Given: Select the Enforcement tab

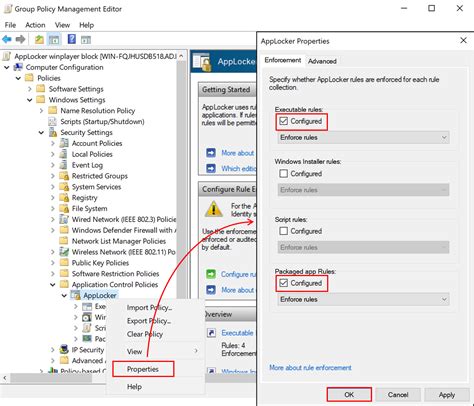Looking at the screenshot, I should pyautogui.click(x=283, y=60).
